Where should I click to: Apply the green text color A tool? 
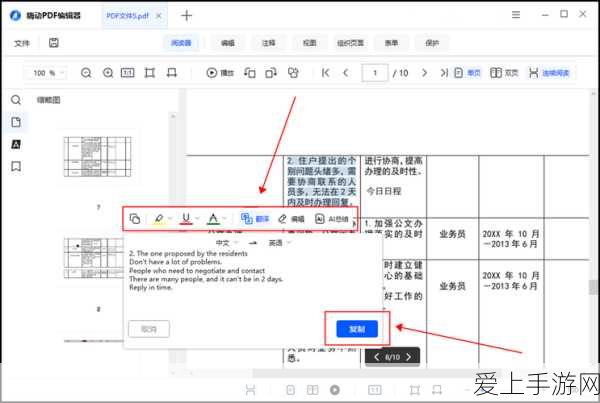[213, 219]
